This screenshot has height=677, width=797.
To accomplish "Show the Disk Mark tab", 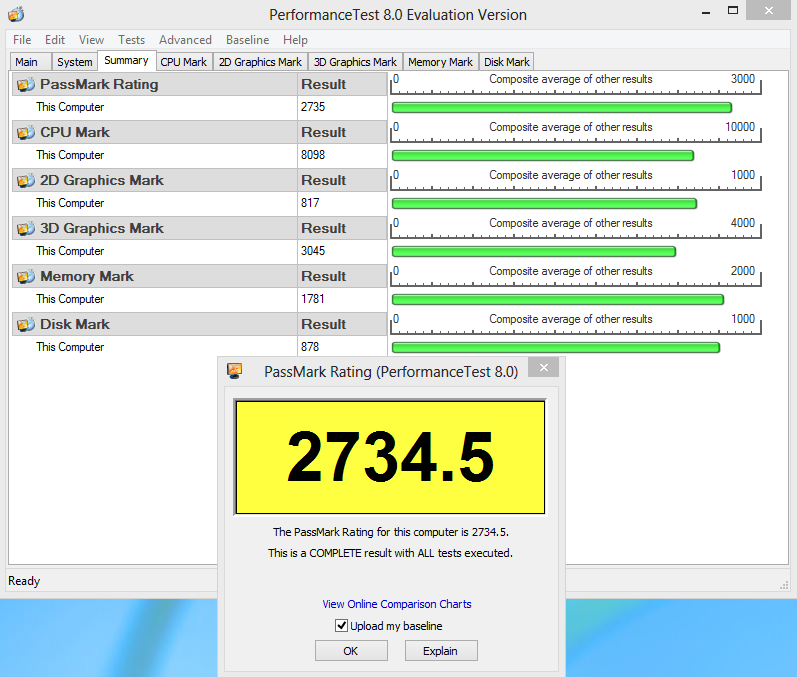I will click(507, 62).
